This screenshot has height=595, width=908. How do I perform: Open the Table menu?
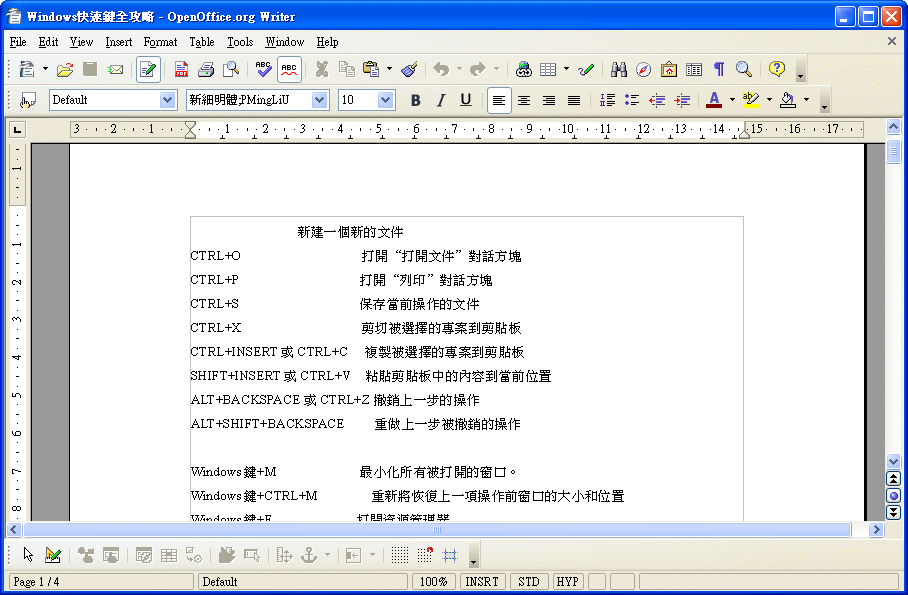pos(202,42)
